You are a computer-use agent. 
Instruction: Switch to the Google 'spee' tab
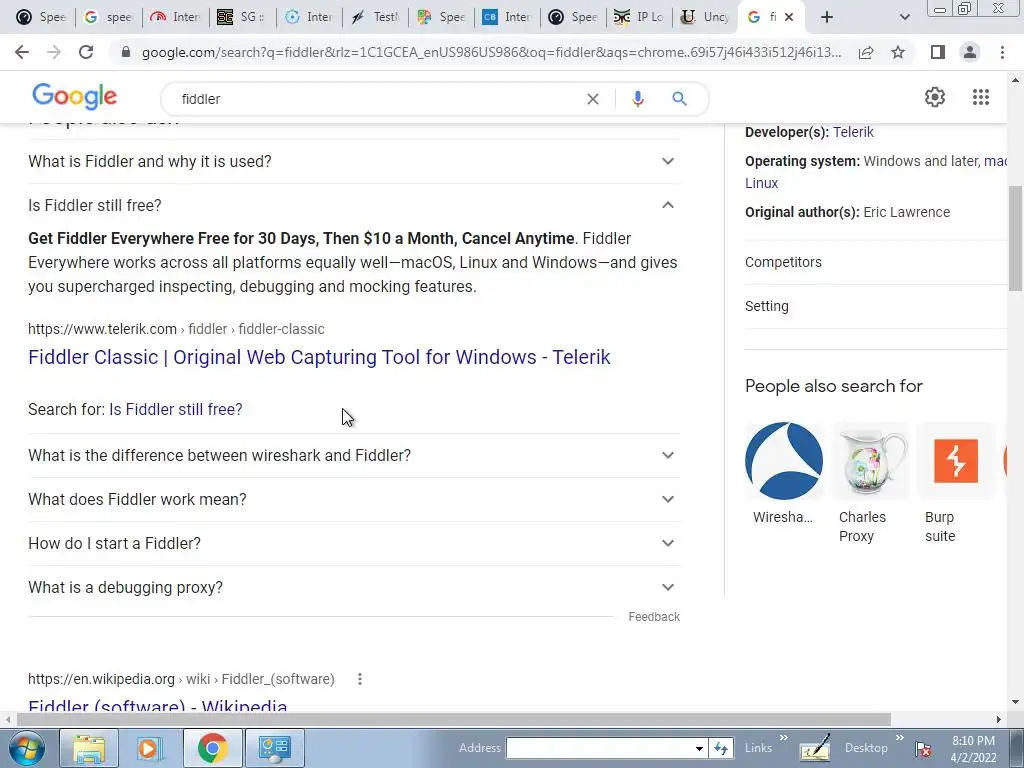pos(108,17)
